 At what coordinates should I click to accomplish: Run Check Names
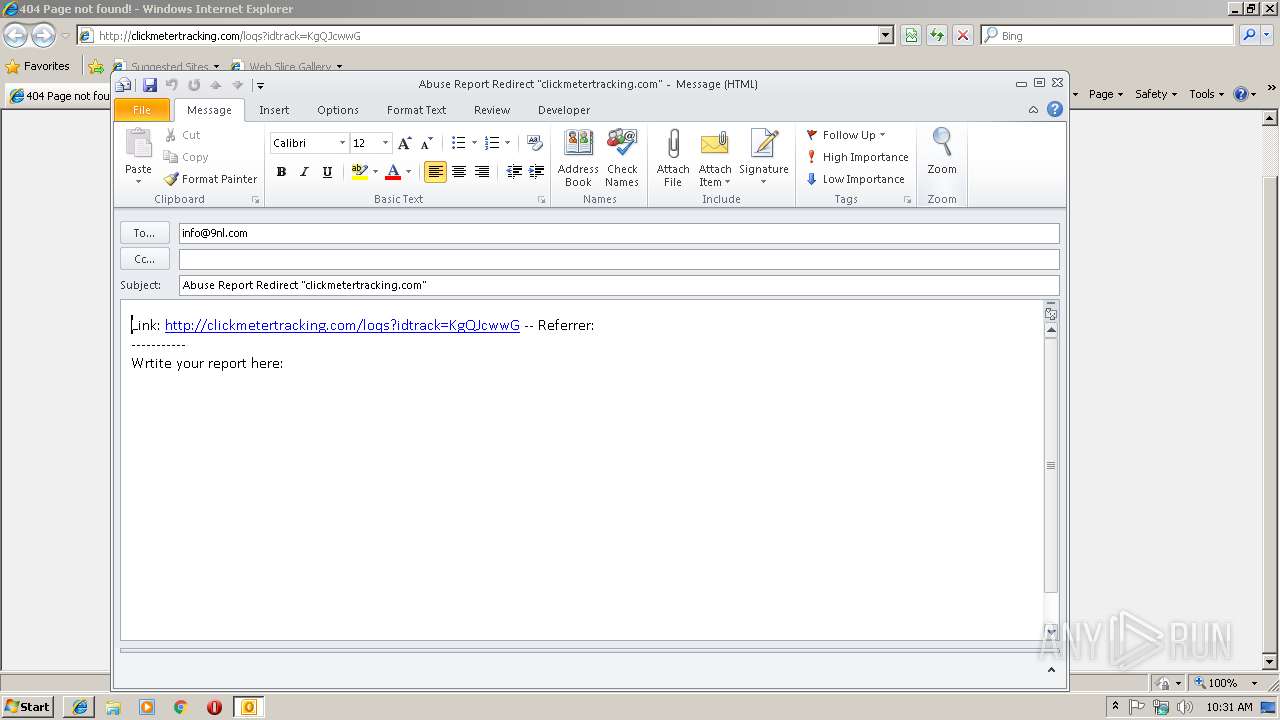coord(622,158)
